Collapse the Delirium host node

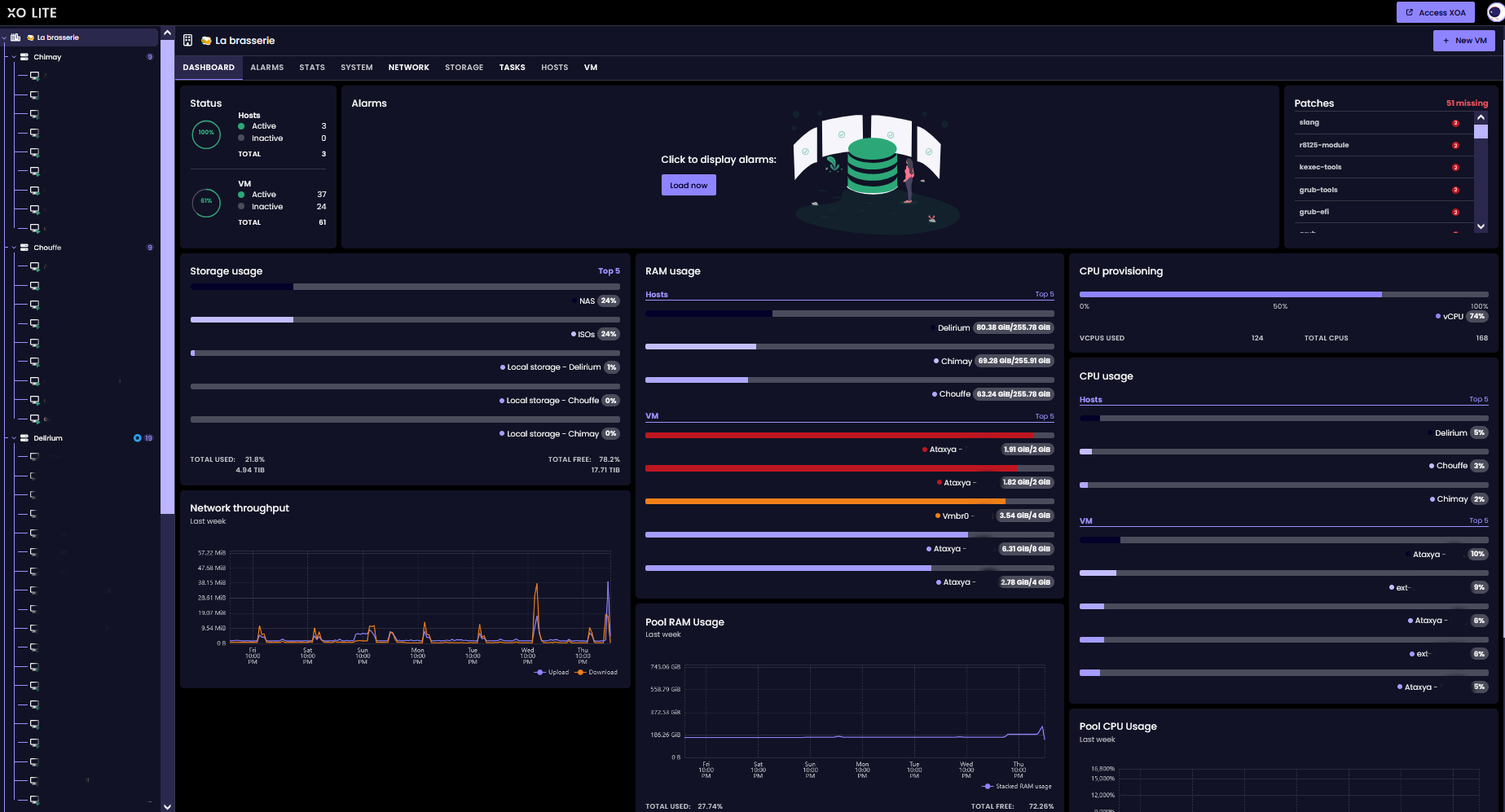tap(14, 438)
